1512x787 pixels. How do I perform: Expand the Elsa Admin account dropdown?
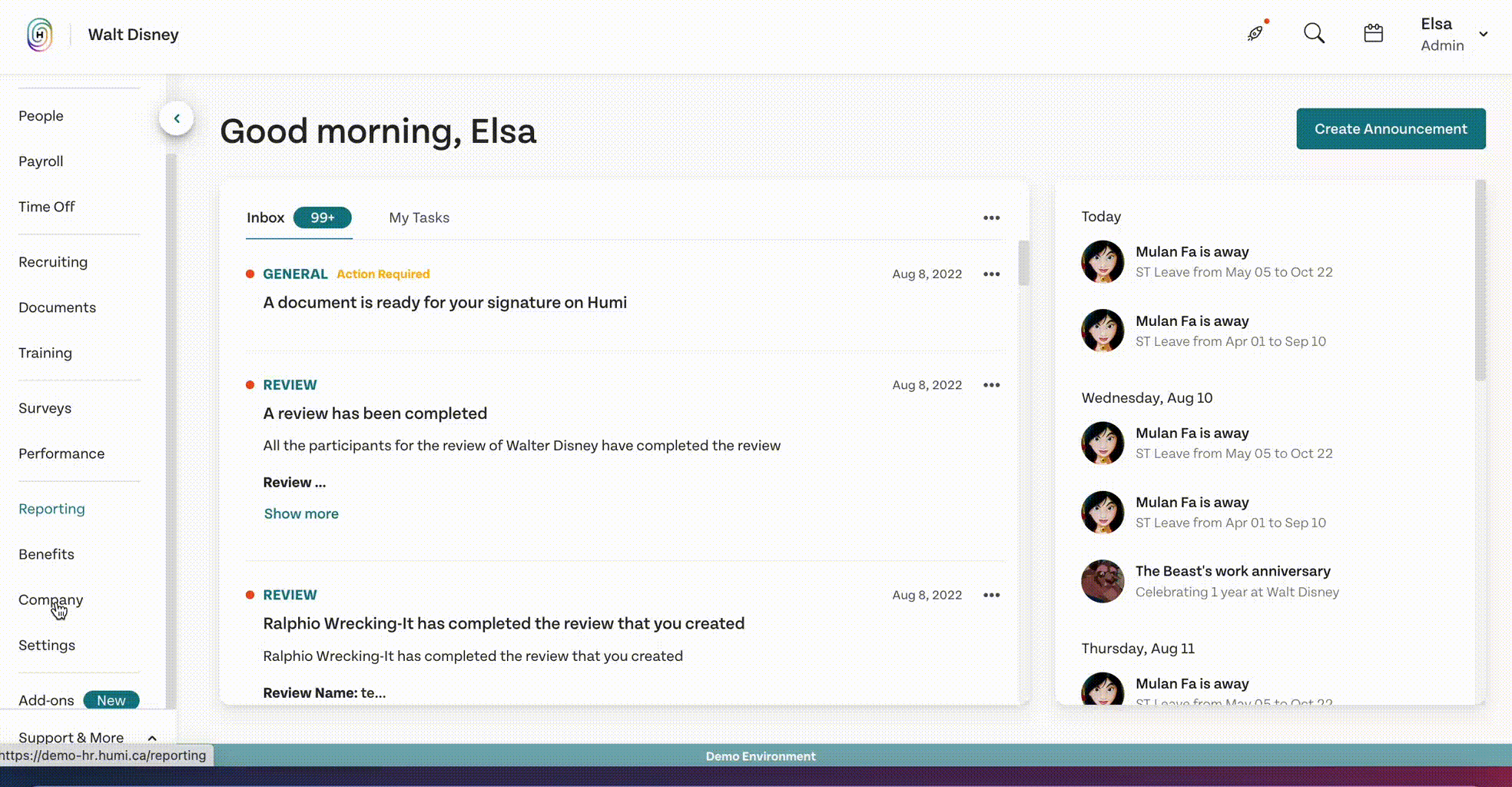1484,34
